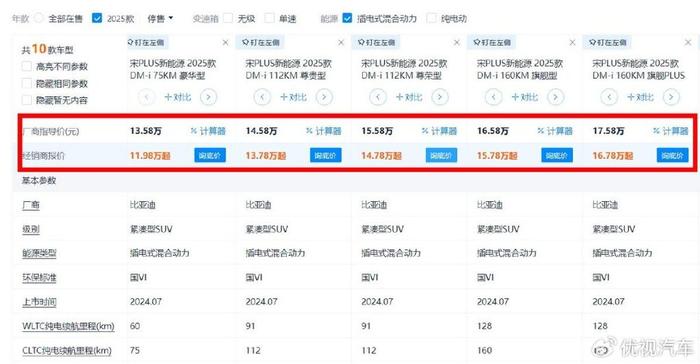This screenshot has width=700, height=364.
Task: Move DM-i 112KM 尊荣型 column left with arrow
Action: [x=378, y=97]
